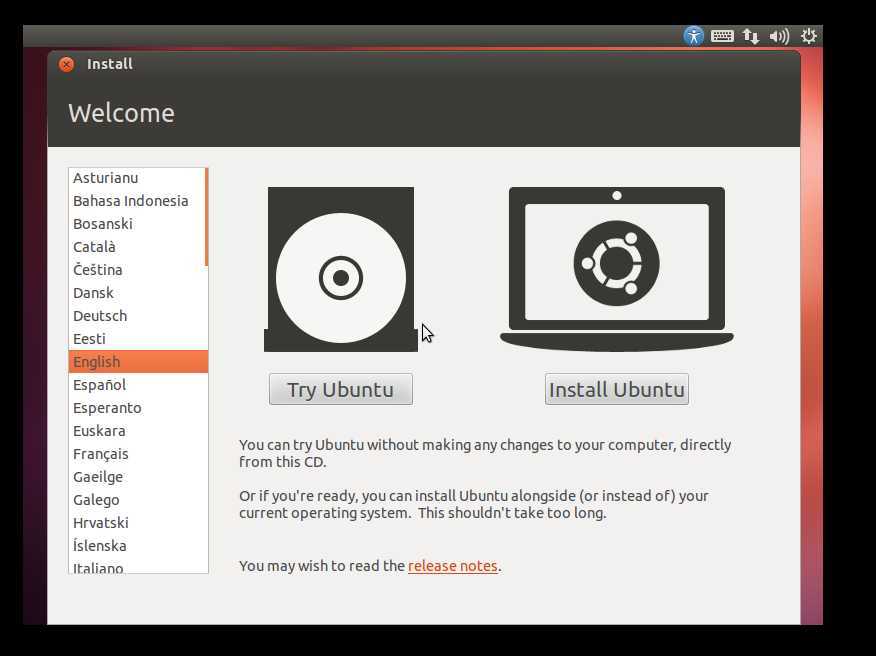Open the accessibility menu icon
The width and height of the screenshot is (876, 656).
coord(693,36)
